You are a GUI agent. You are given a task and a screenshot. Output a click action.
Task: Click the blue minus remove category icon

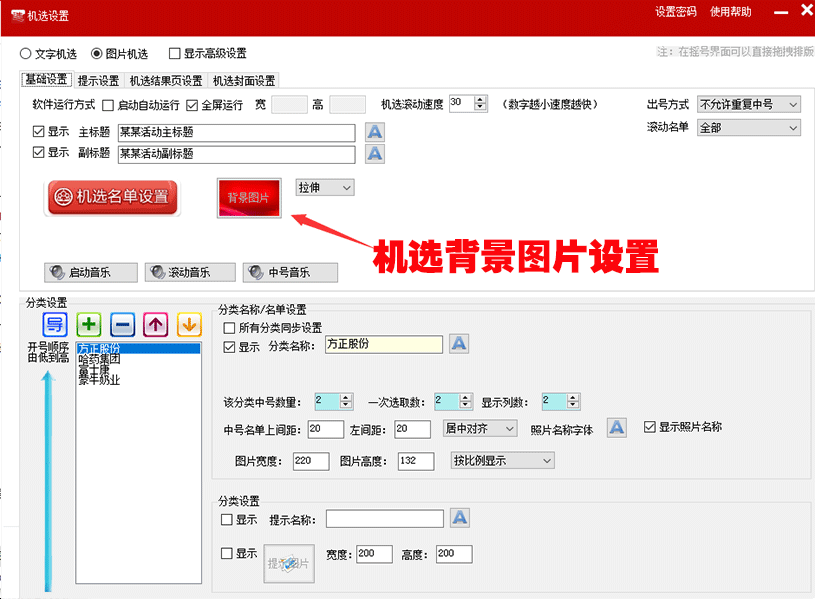click(x=122, y=325)
